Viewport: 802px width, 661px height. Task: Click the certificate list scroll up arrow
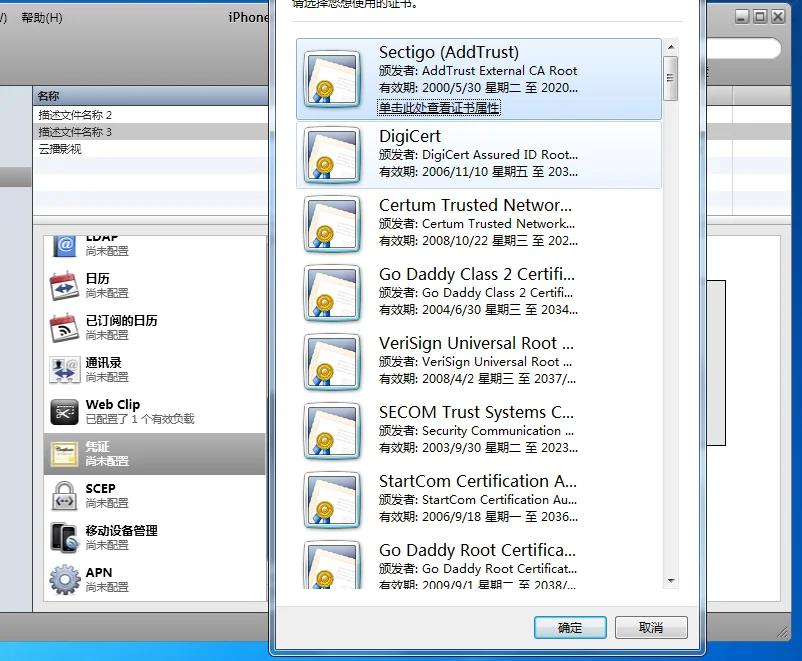(x=671, y=47)
